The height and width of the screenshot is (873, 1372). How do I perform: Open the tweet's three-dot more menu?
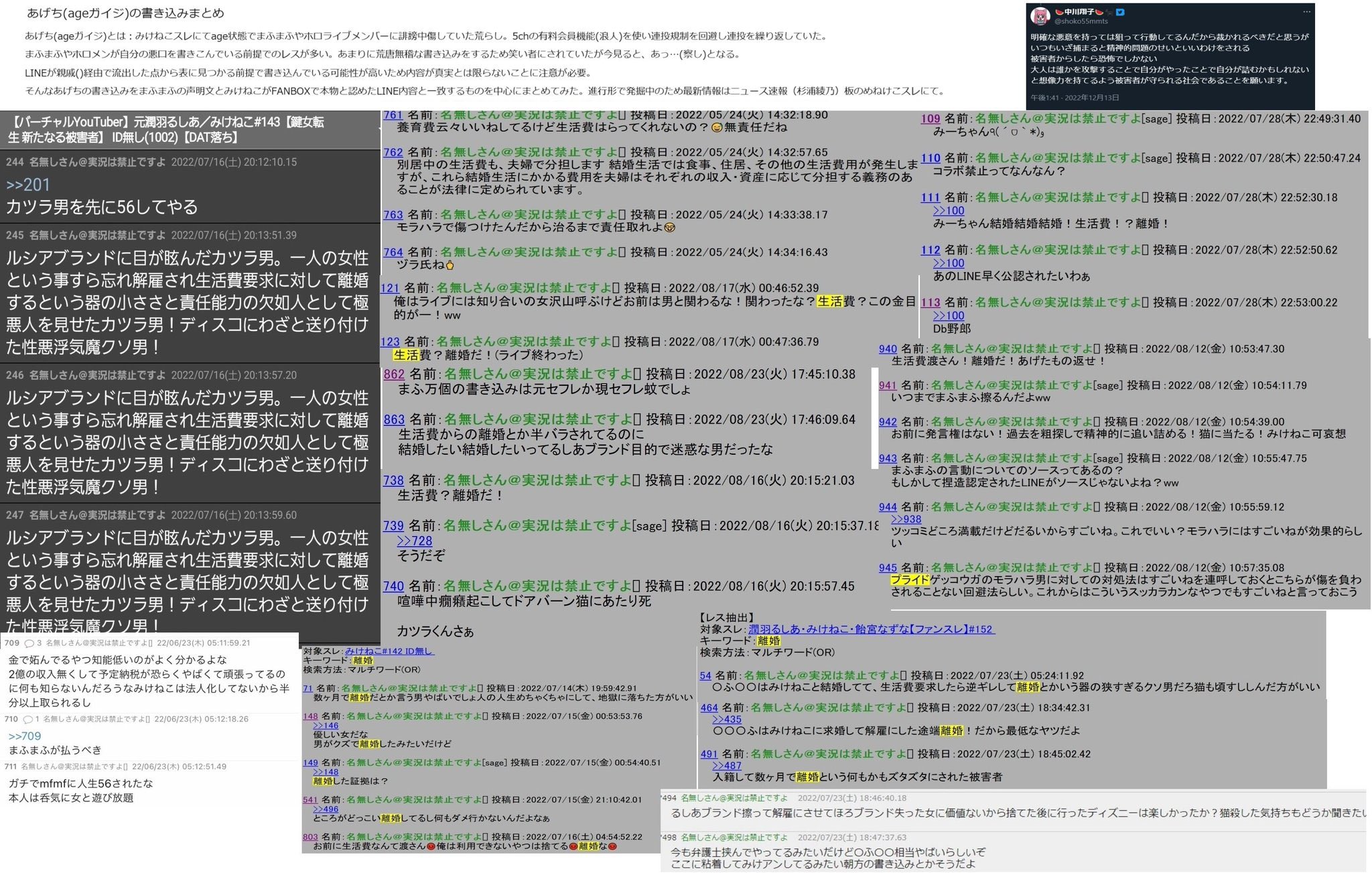pyautogui.click(x=1306, y=12)
